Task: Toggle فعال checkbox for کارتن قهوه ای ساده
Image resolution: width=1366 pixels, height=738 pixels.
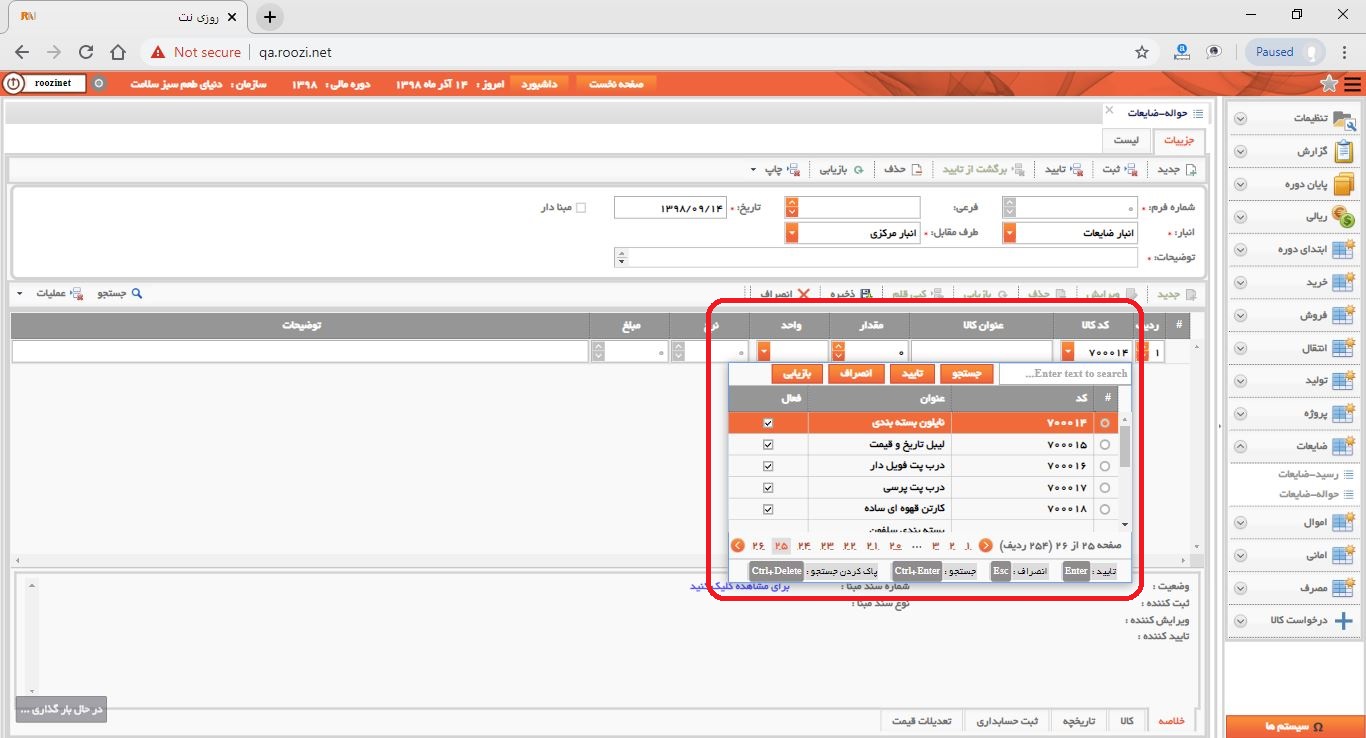Action: 768,509
